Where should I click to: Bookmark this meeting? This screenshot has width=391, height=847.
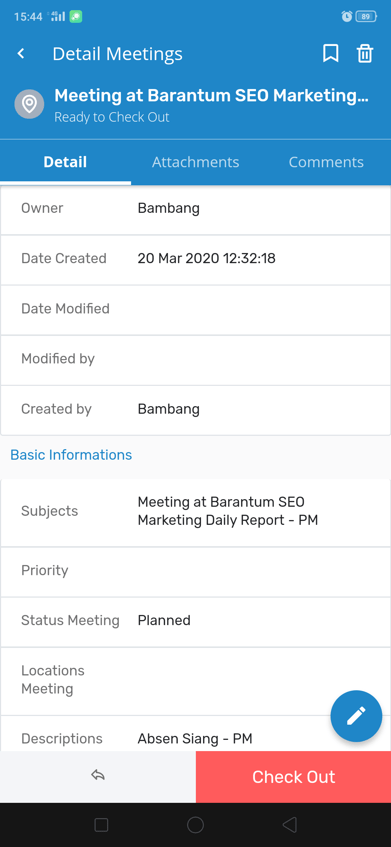coord(331,53)
